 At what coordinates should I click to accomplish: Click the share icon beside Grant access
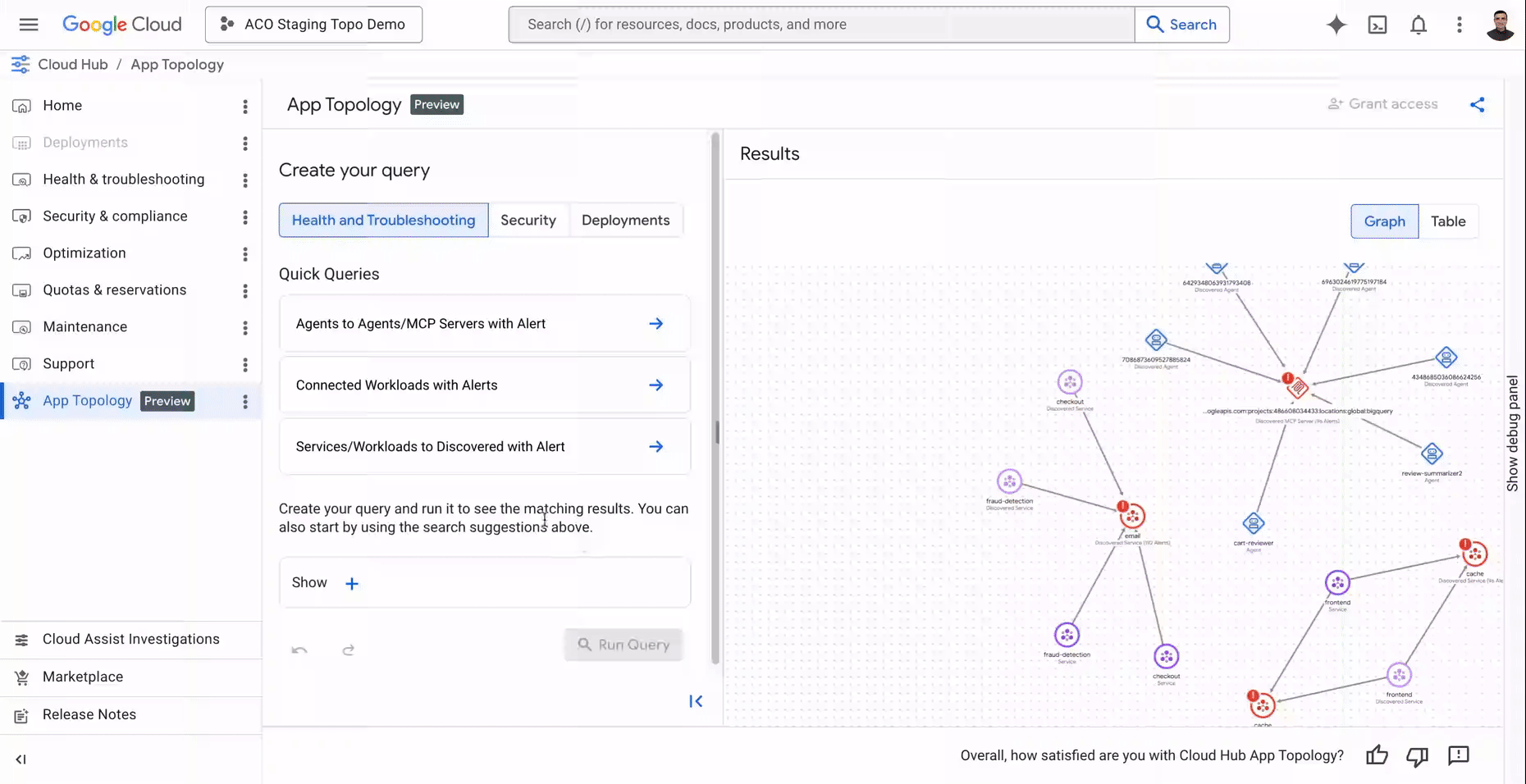pos(1477,104)
